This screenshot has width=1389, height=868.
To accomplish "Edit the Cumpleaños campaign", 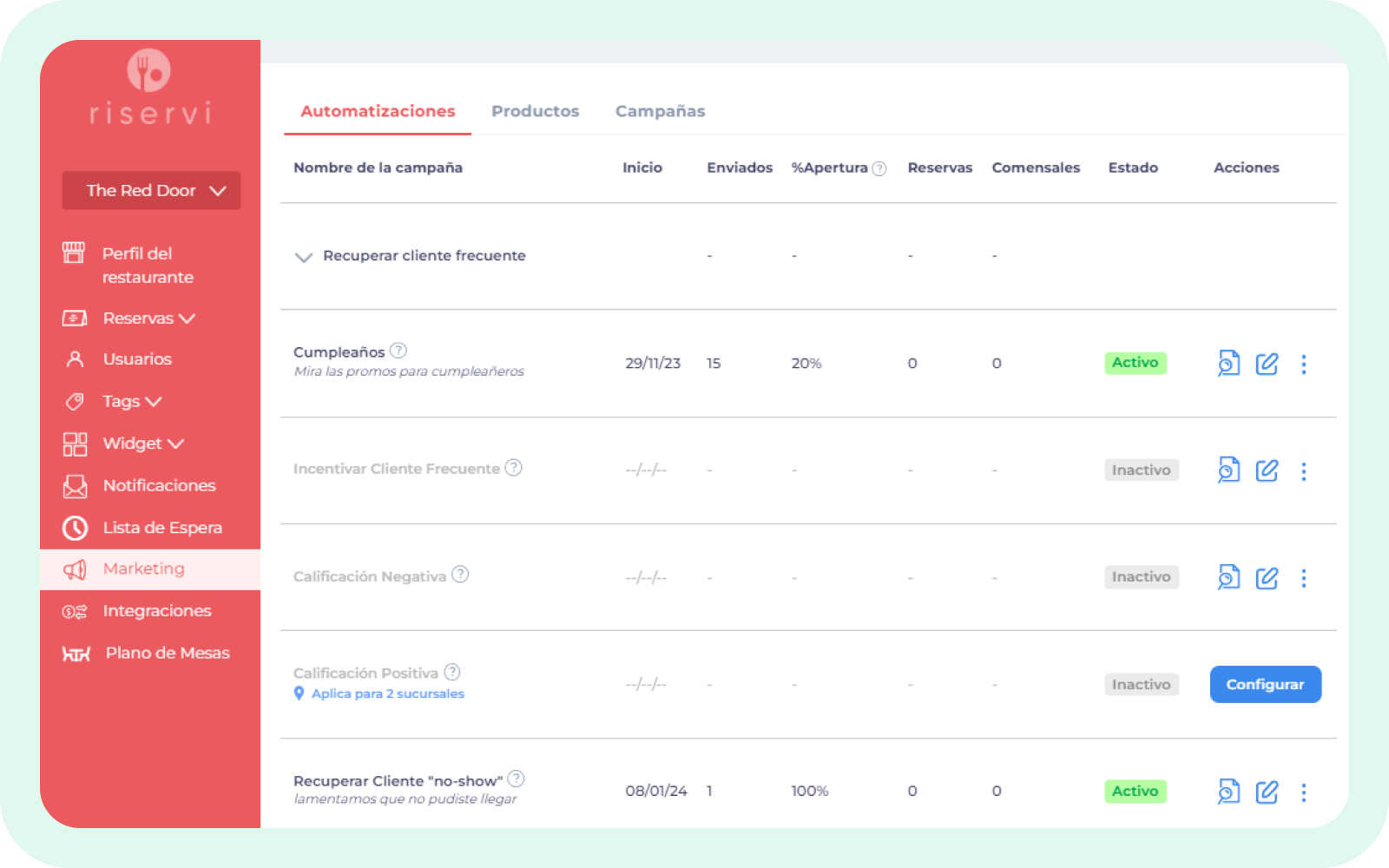I will pyautogui.click(x=1267, y=364).
